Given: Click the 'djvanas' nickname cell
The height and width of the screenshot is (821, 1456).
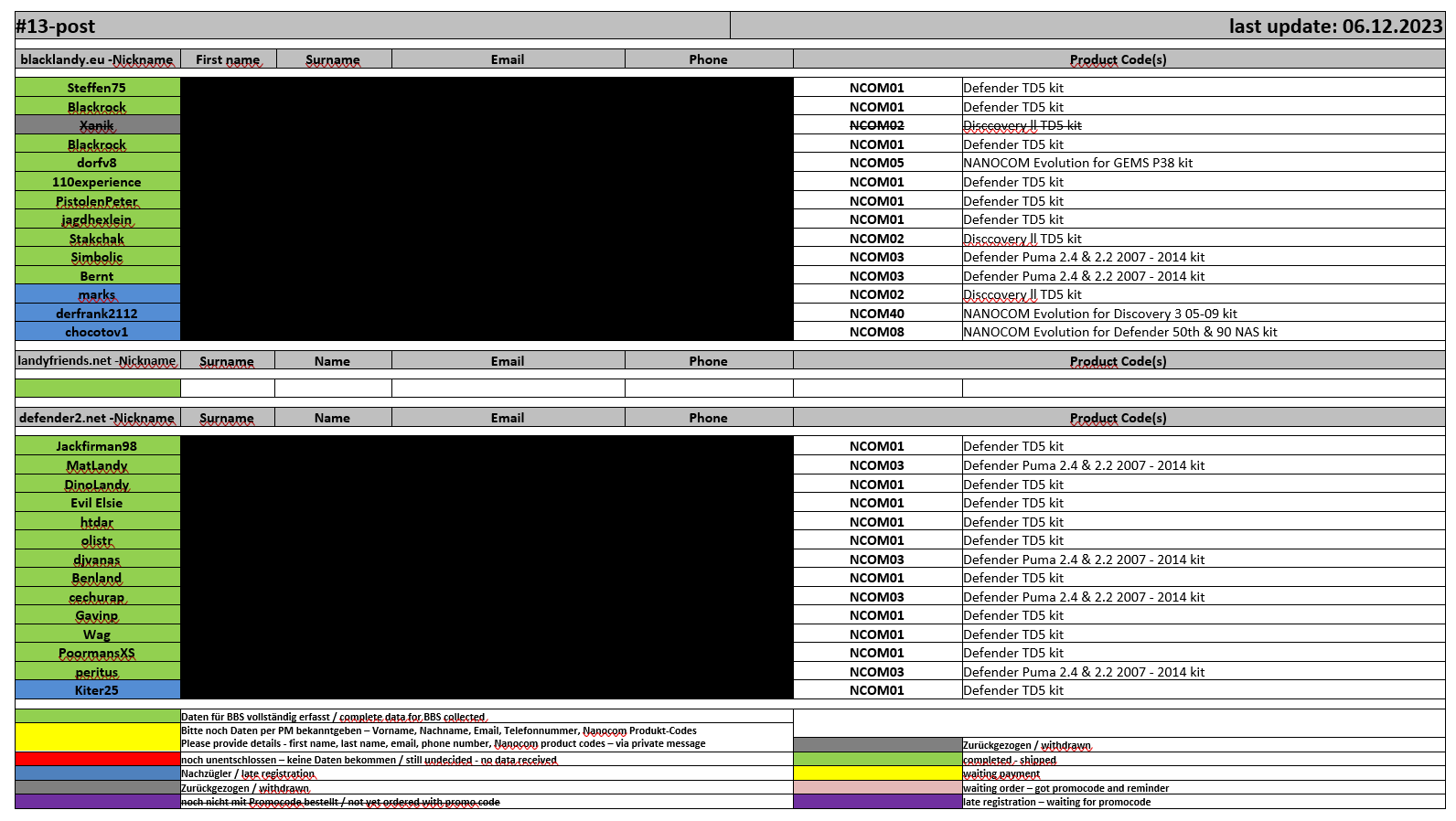Looking at the screenshot, I should [98, 560].
